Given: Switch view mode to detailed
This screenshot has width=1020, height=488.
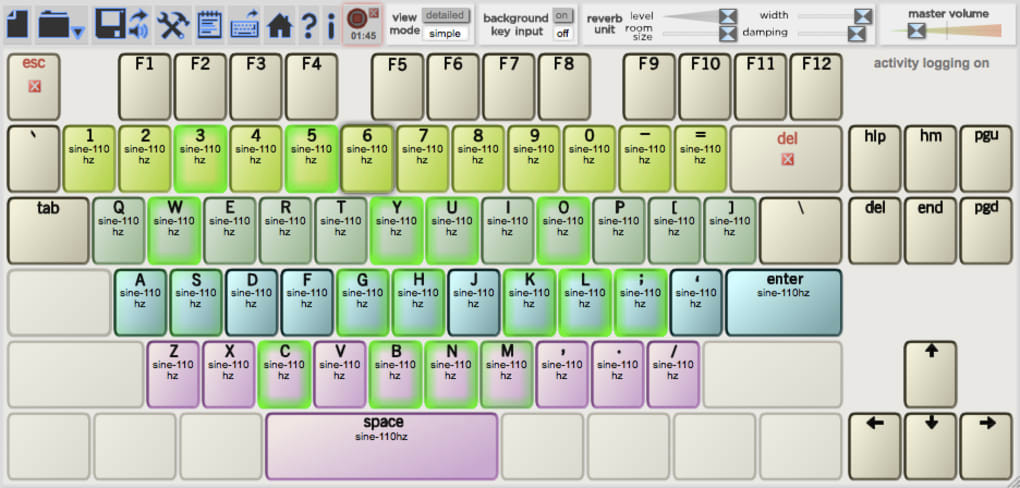Looking at the screenshot, I should click(446, 15).
